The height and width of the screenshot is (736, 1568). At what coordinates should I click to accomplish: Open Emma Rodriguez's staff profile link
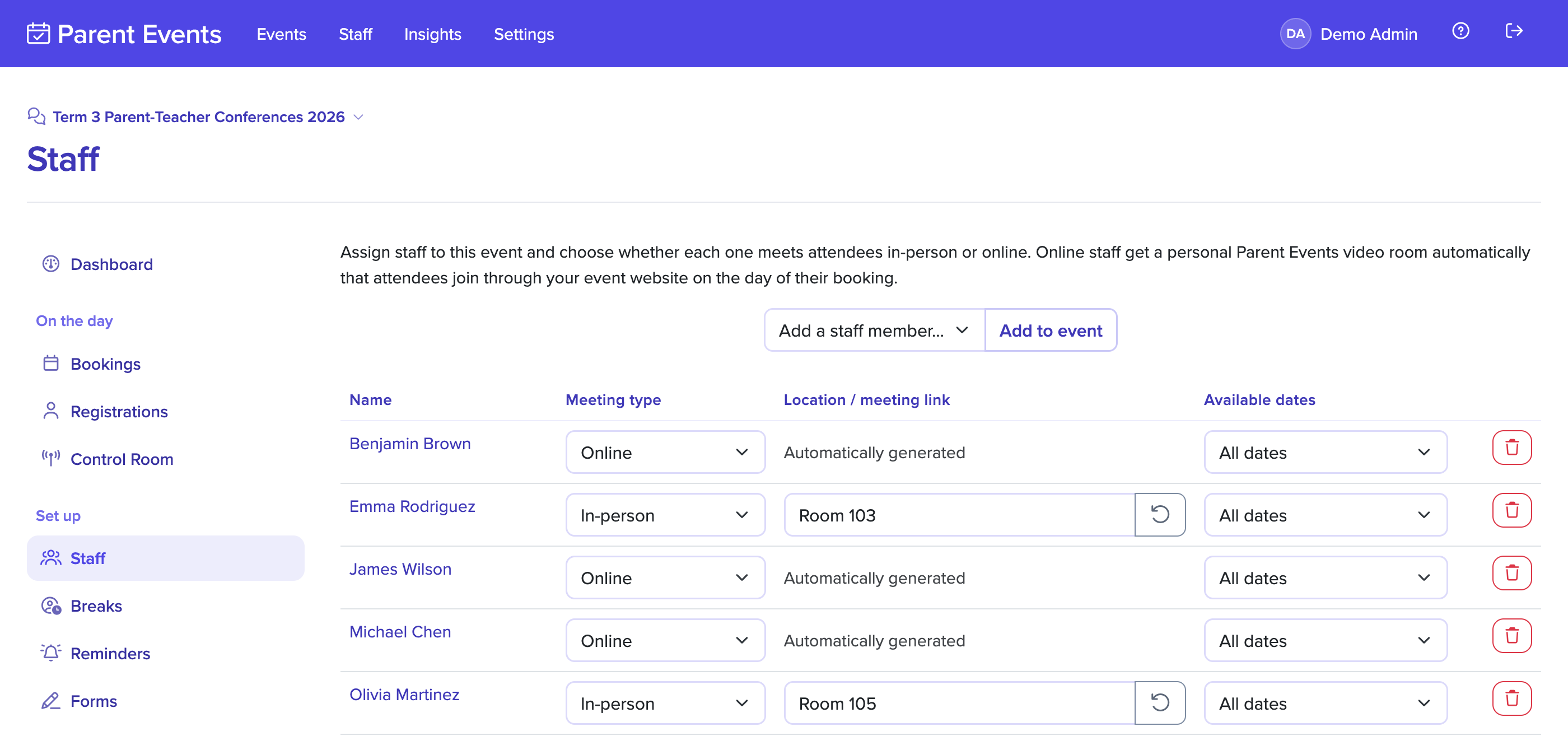coord(412,506)
